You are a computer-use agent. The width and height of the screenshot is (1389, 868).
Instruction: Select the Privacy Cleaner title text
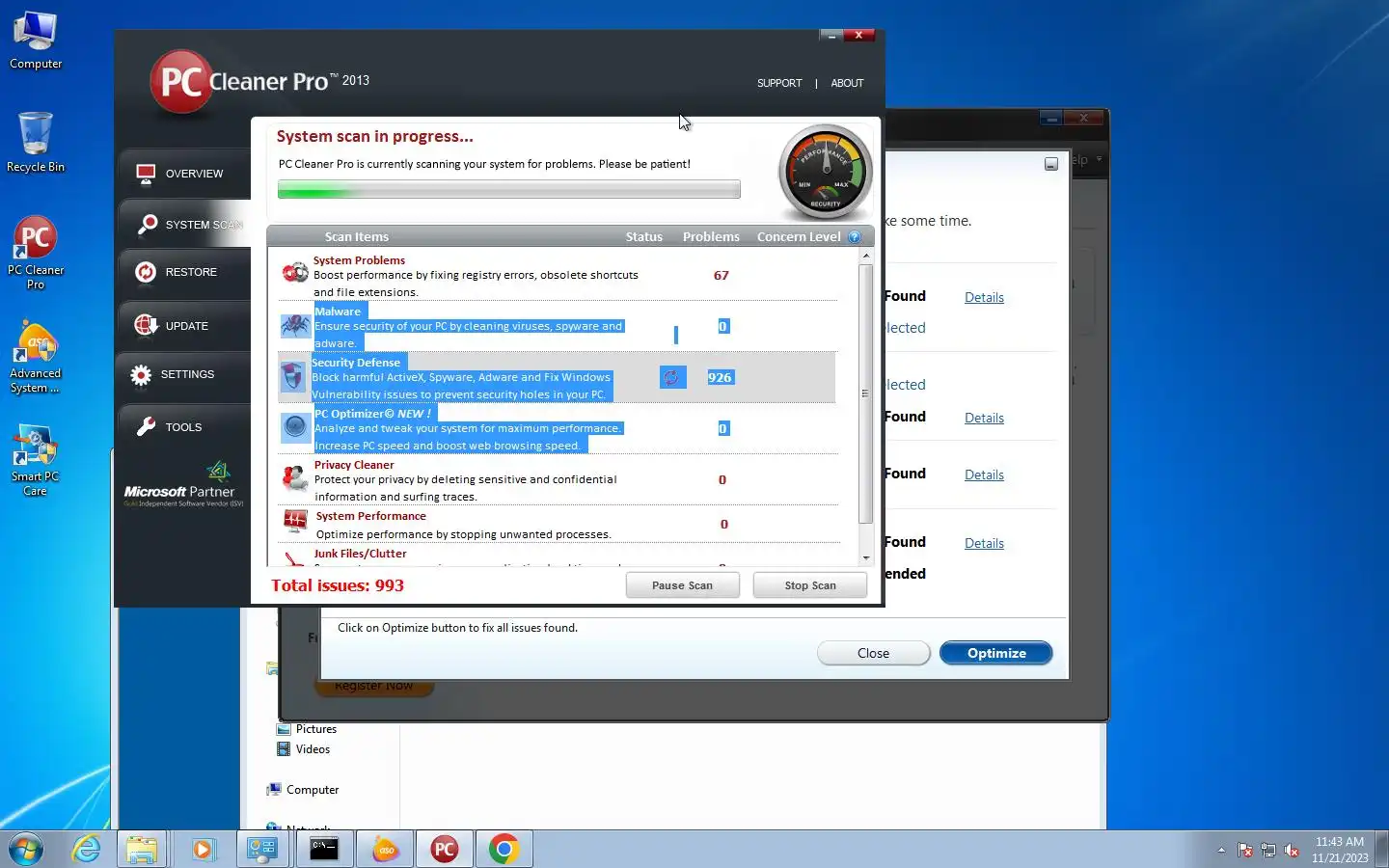tap(354, 465)
